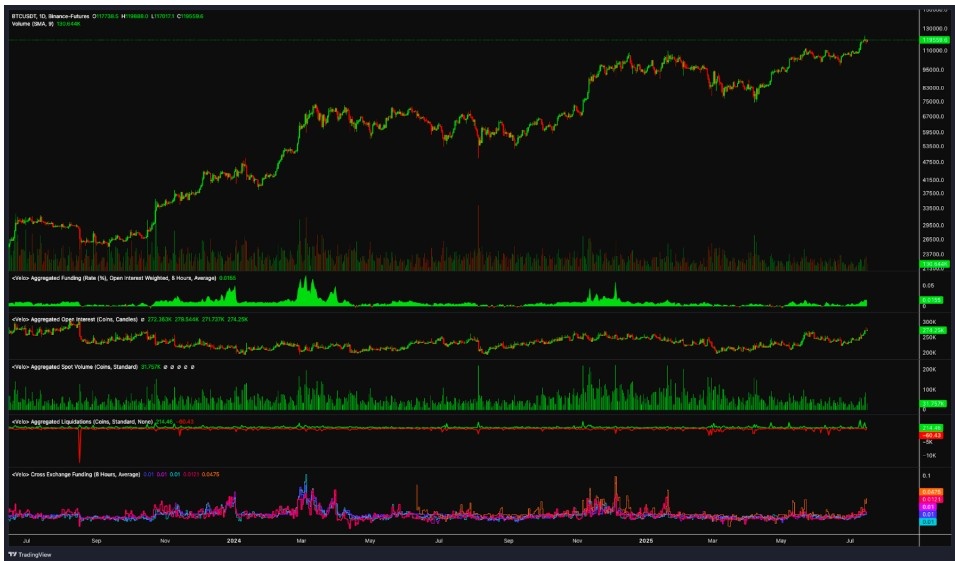Select the Volume (SMA, 9) indicator legend

tap(33, 24)
